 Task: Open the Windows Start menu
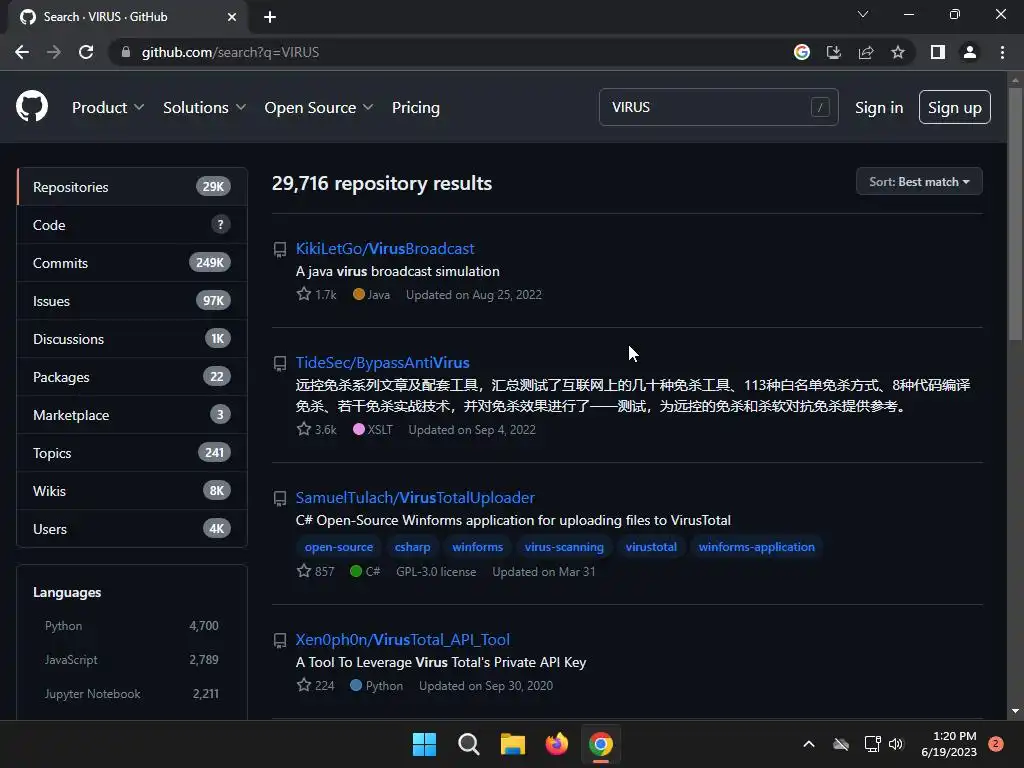424,744
